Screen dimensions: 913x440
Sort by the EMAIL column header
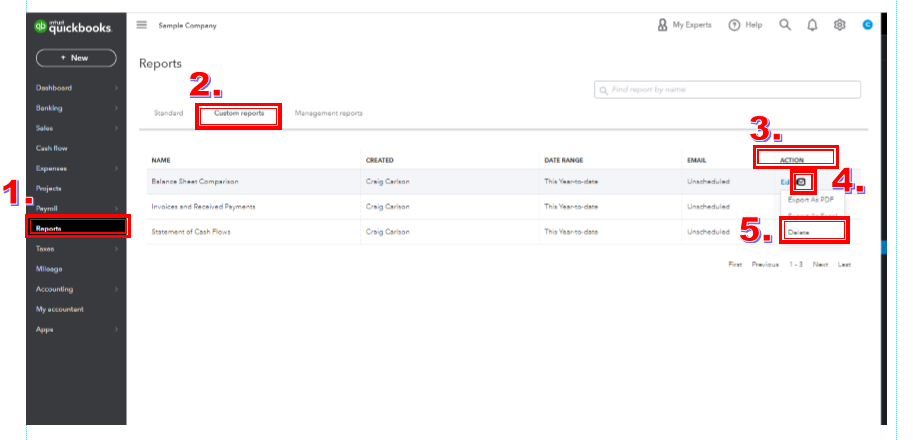coord(696,160)
